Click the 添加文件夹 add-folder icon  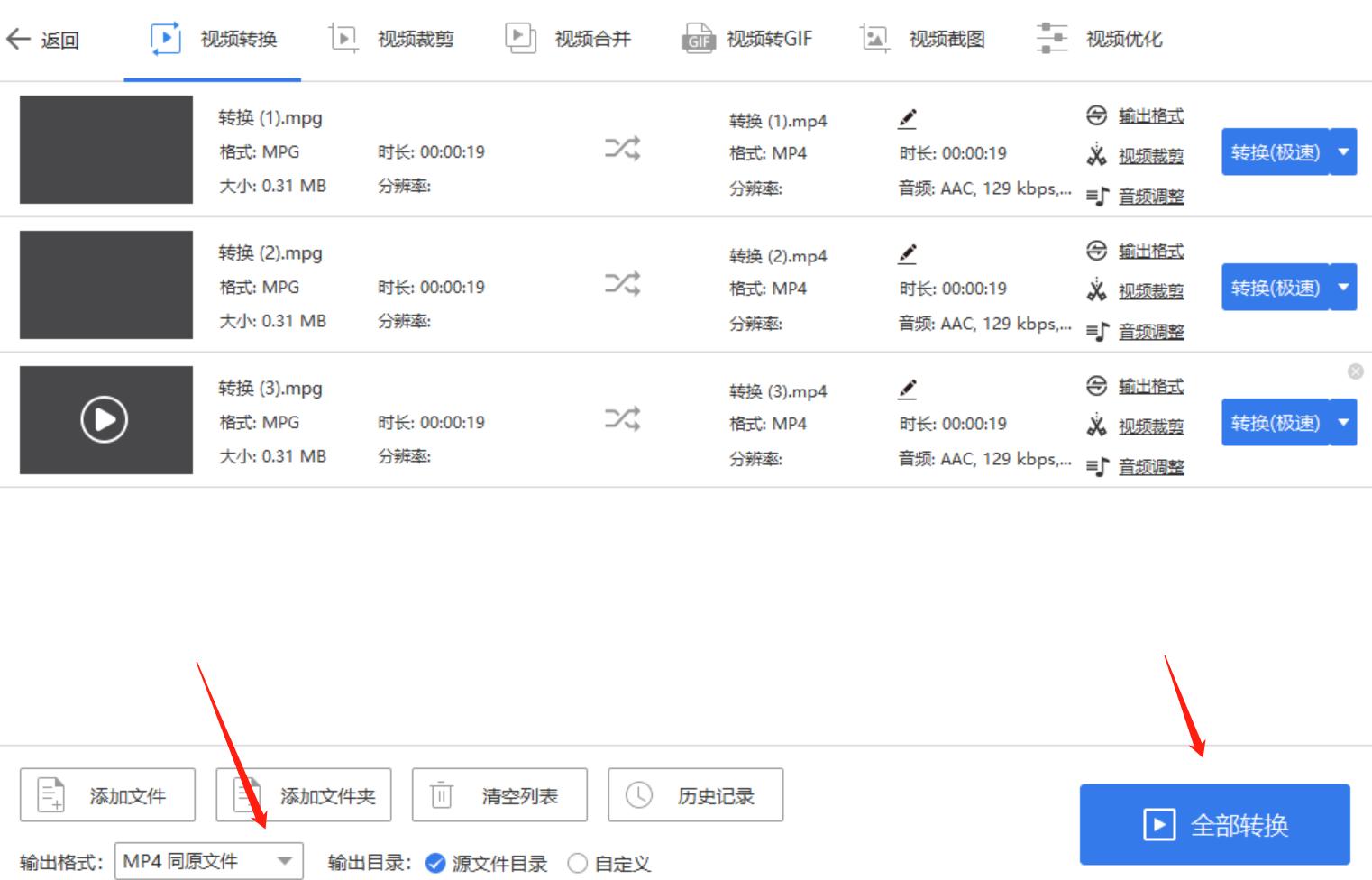point(245,794)
